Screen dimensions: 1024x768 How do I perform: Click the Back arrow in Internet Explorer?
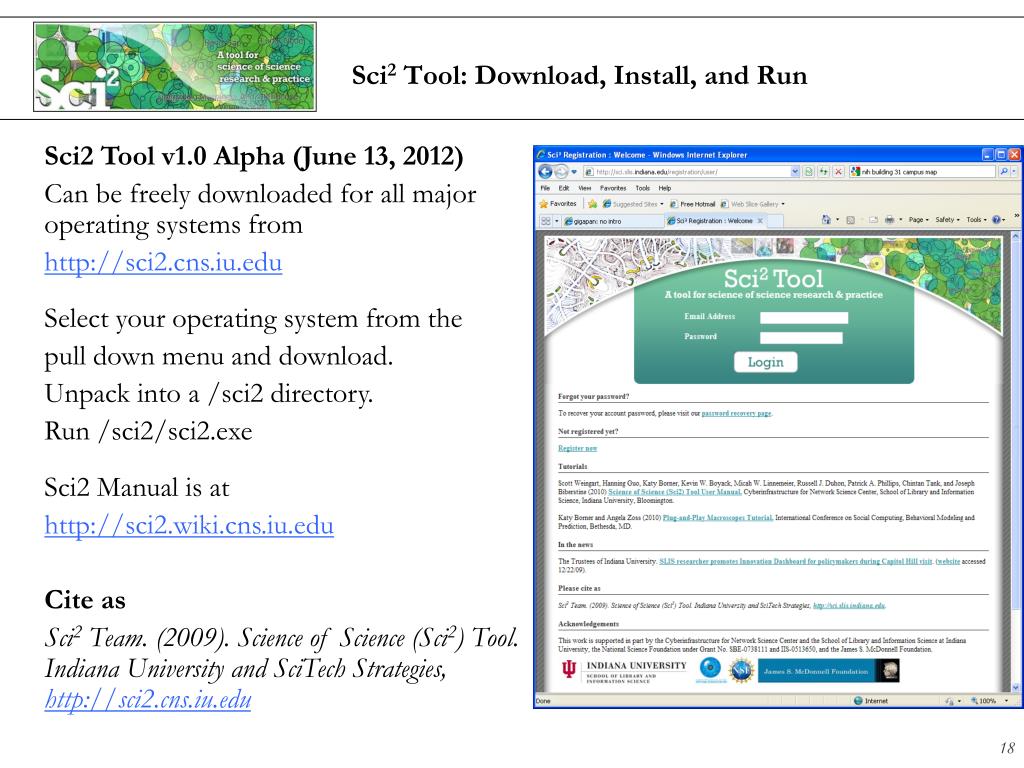click(x=545, y=172)
